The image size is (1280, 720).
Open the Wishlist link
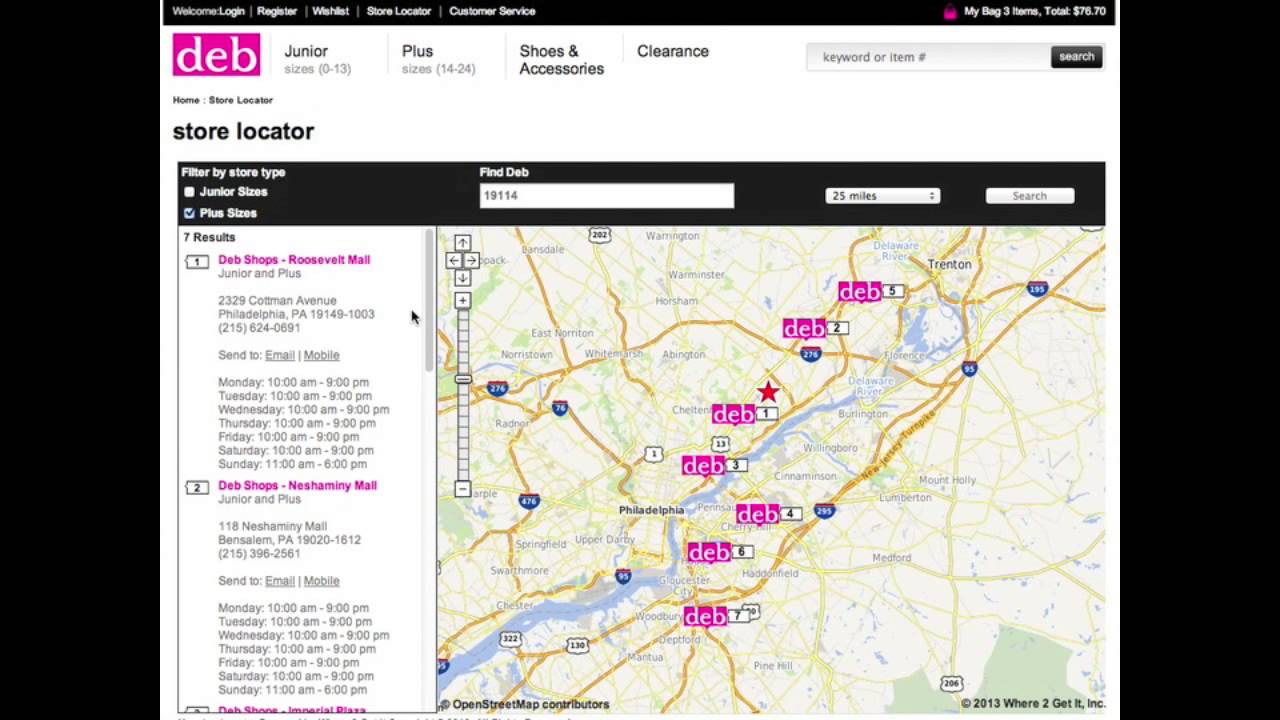tap(330, 11)
